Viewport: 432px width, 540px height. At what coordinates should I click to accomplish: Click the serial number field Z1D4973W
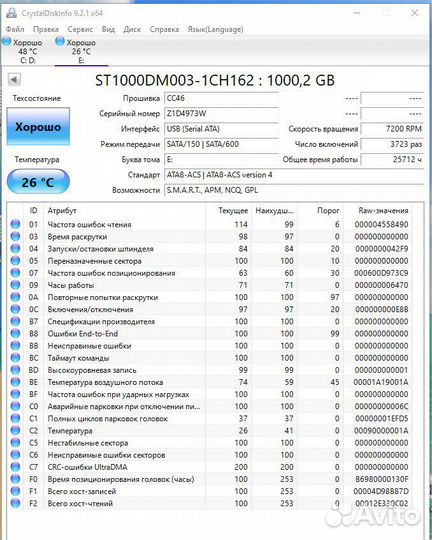point(221,114)
